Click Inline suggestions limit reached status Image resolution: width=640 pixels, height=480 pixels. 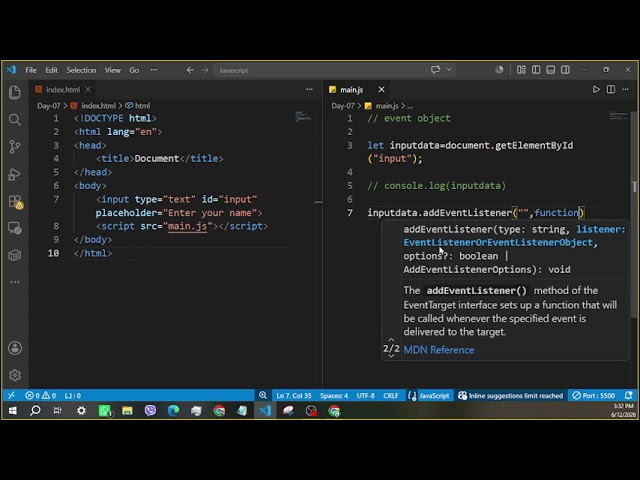tap(511, 396)
